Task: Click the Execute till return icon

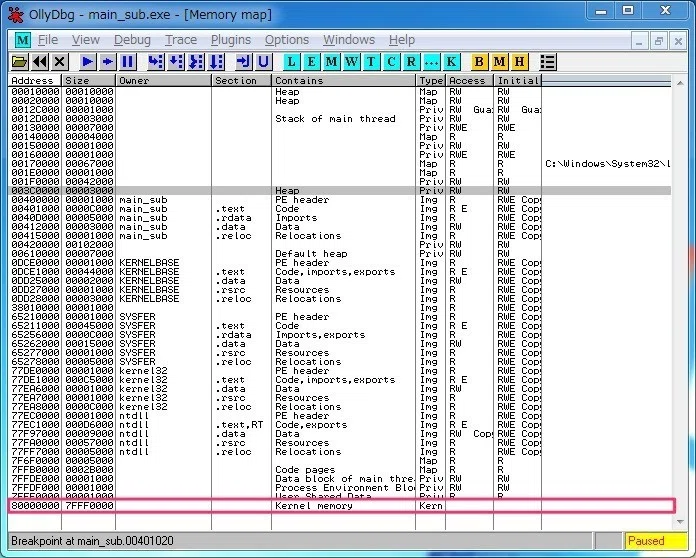Action: [243, 62]
